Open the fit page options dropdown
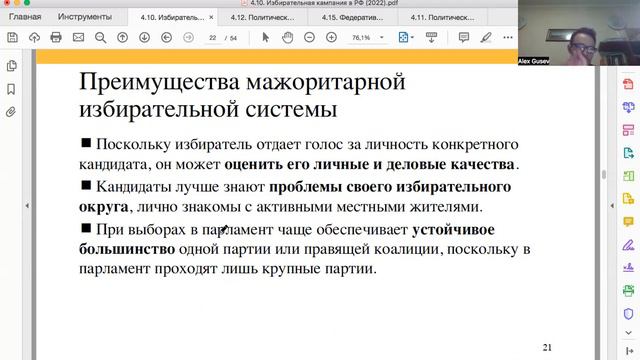 click(406, 38)
